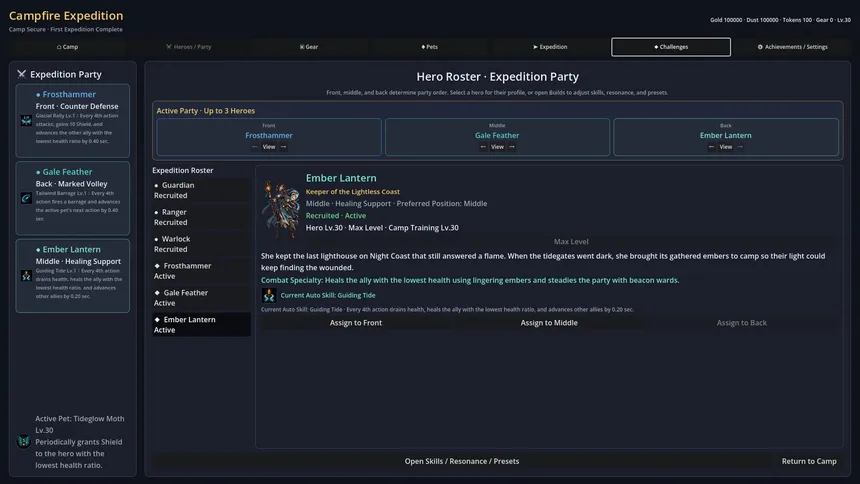Image resolution: width=860 pixels, height=484 pixels.
Task: Click the 'Recruited · Active' status text
Action: point(336,216)
